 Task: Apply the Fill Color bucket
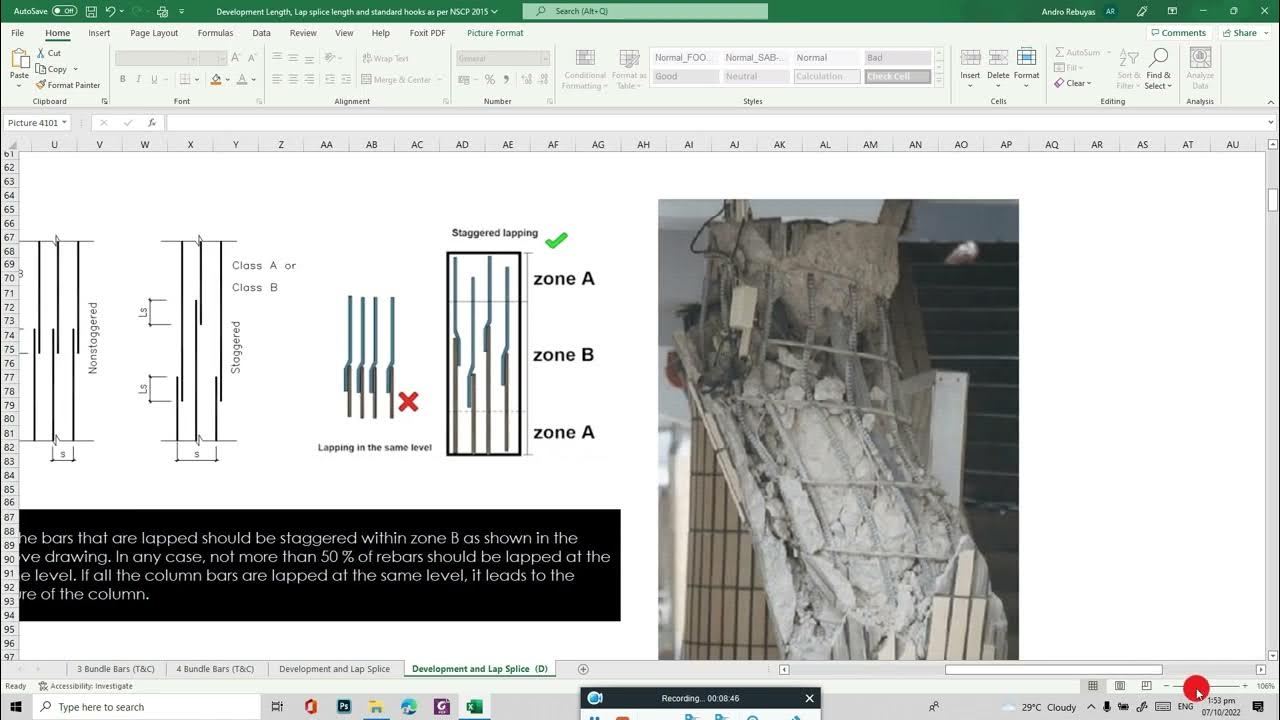click(x=216, y=79)
